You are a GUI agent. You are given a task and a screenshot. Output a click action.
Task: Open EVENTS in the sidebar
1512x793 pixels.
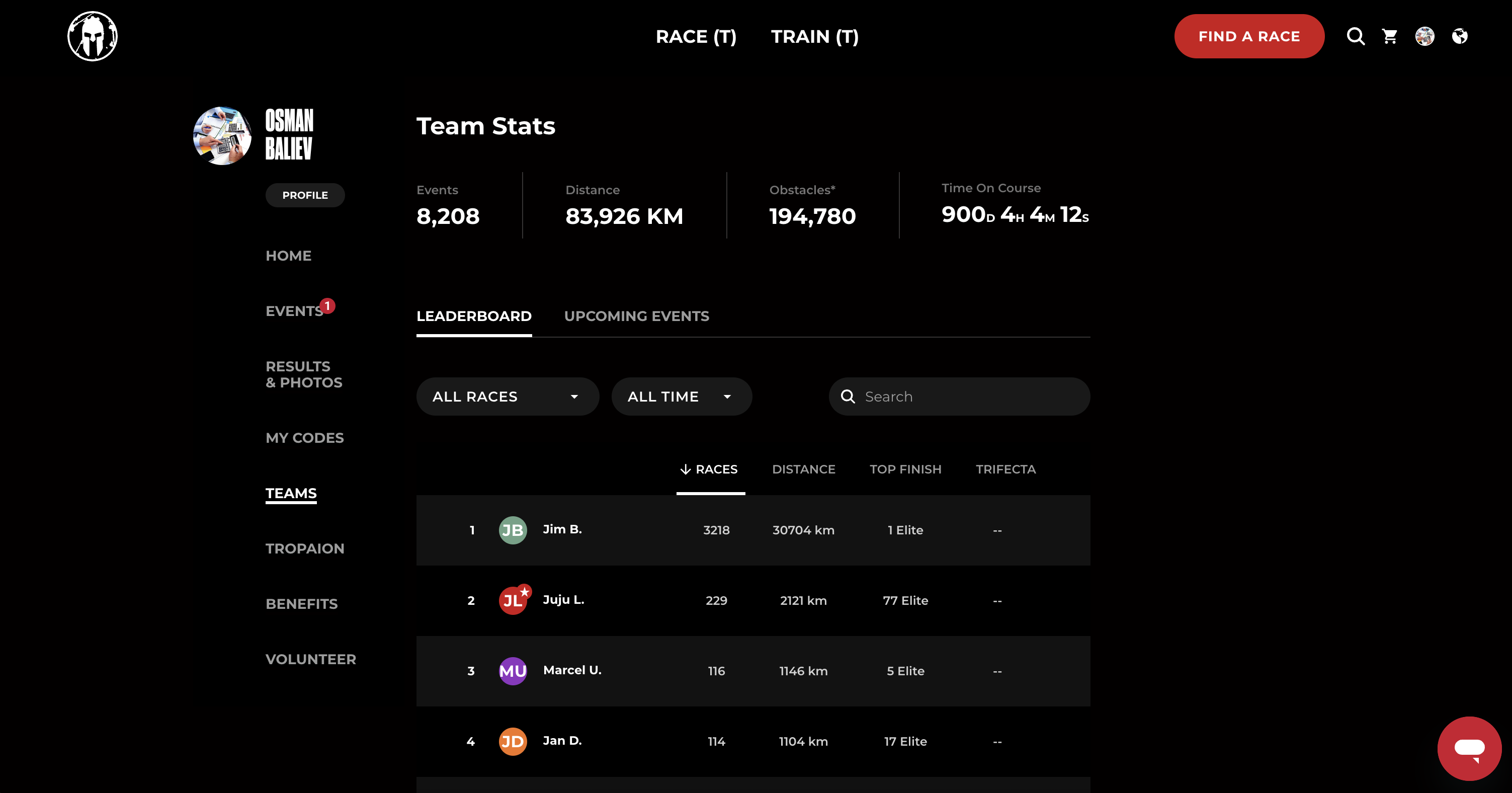point(294,311)
